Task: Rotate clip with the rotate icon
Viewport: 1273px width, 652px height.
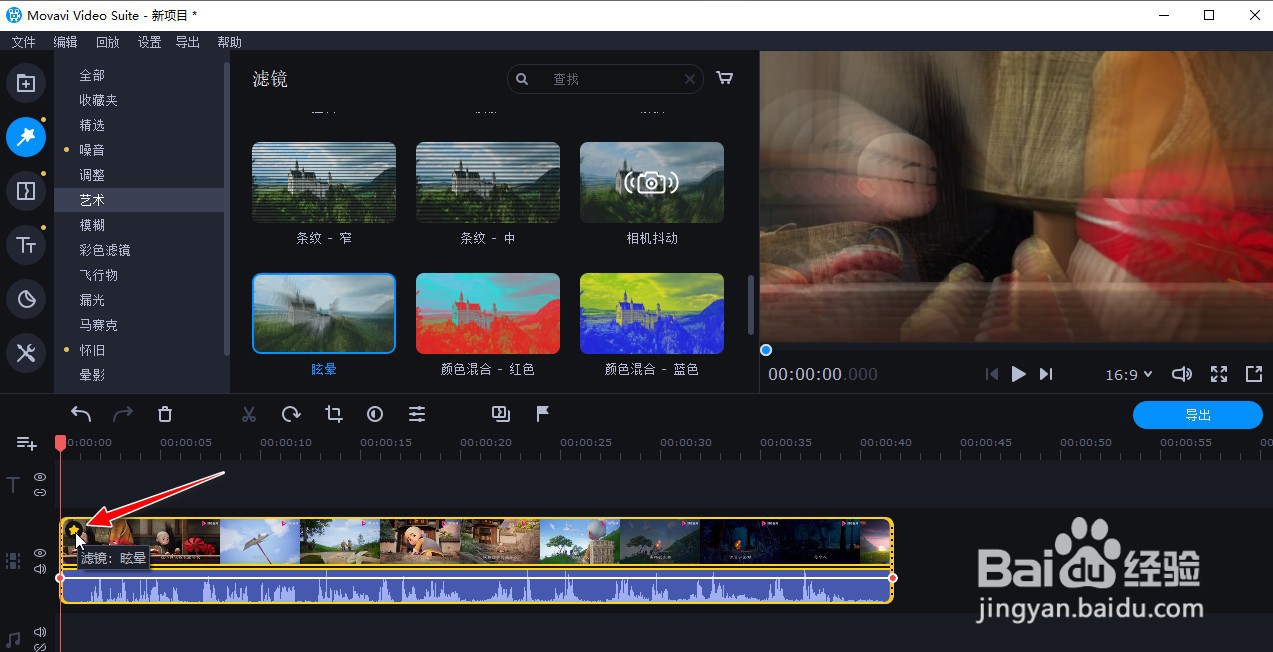Action: (x=291, y=414)
